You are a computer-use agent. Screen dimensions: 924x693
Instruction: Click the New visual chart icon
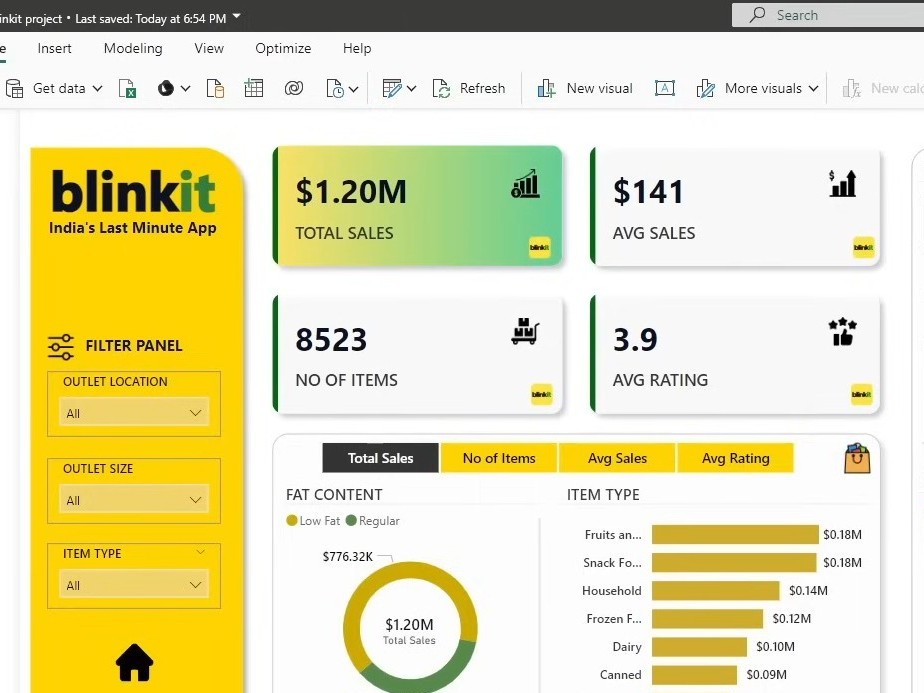[x=546, y=89]
